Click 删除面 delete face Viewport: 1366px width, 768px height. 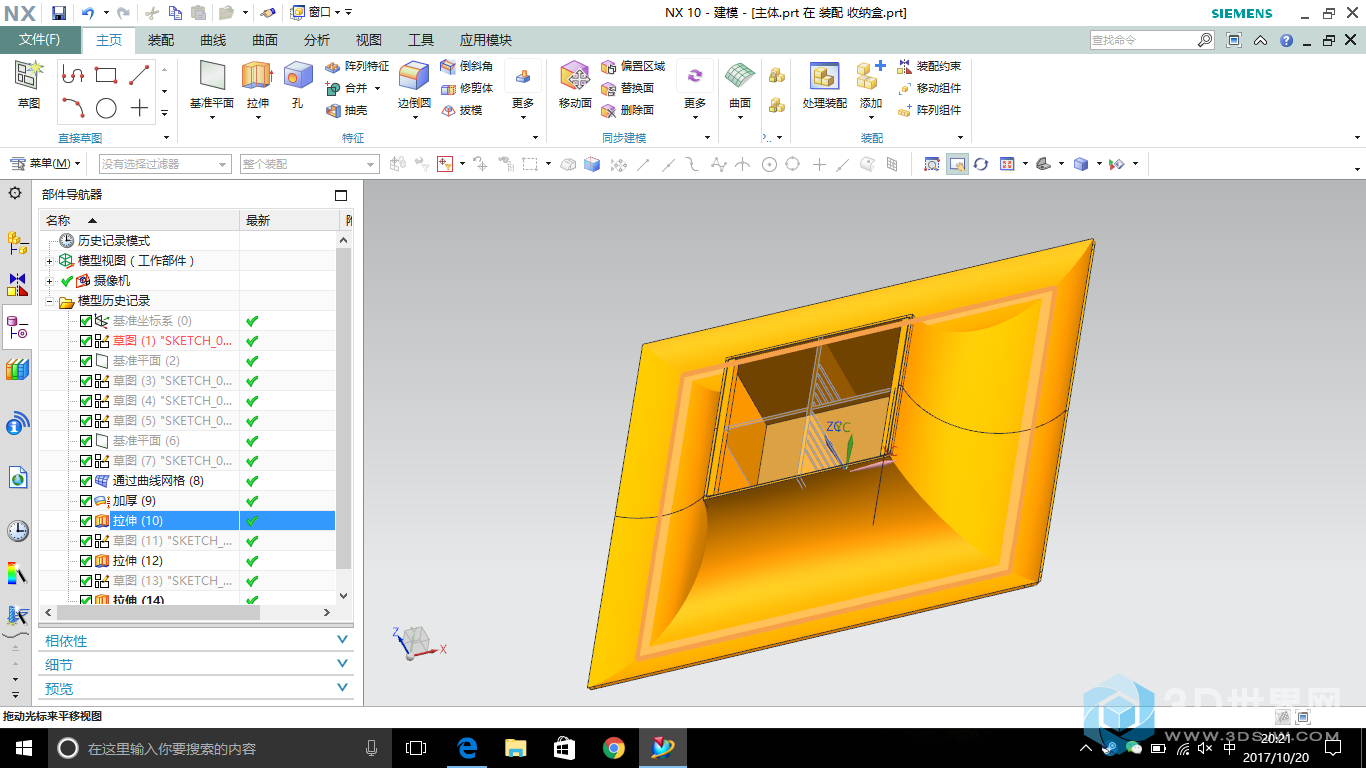627,110
